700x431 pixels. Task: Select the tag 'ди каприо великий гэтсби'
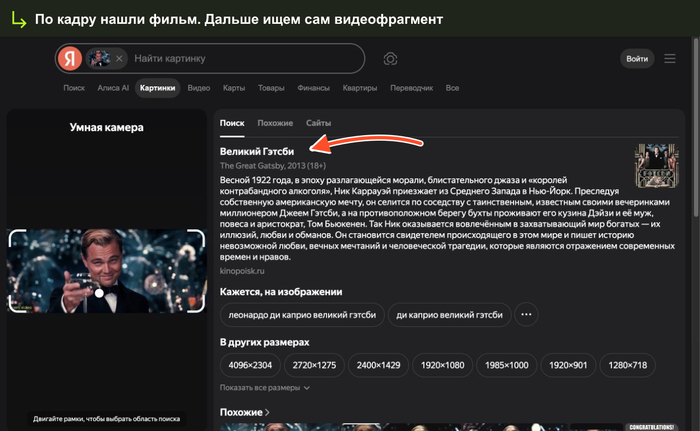[x=450, y=315]
